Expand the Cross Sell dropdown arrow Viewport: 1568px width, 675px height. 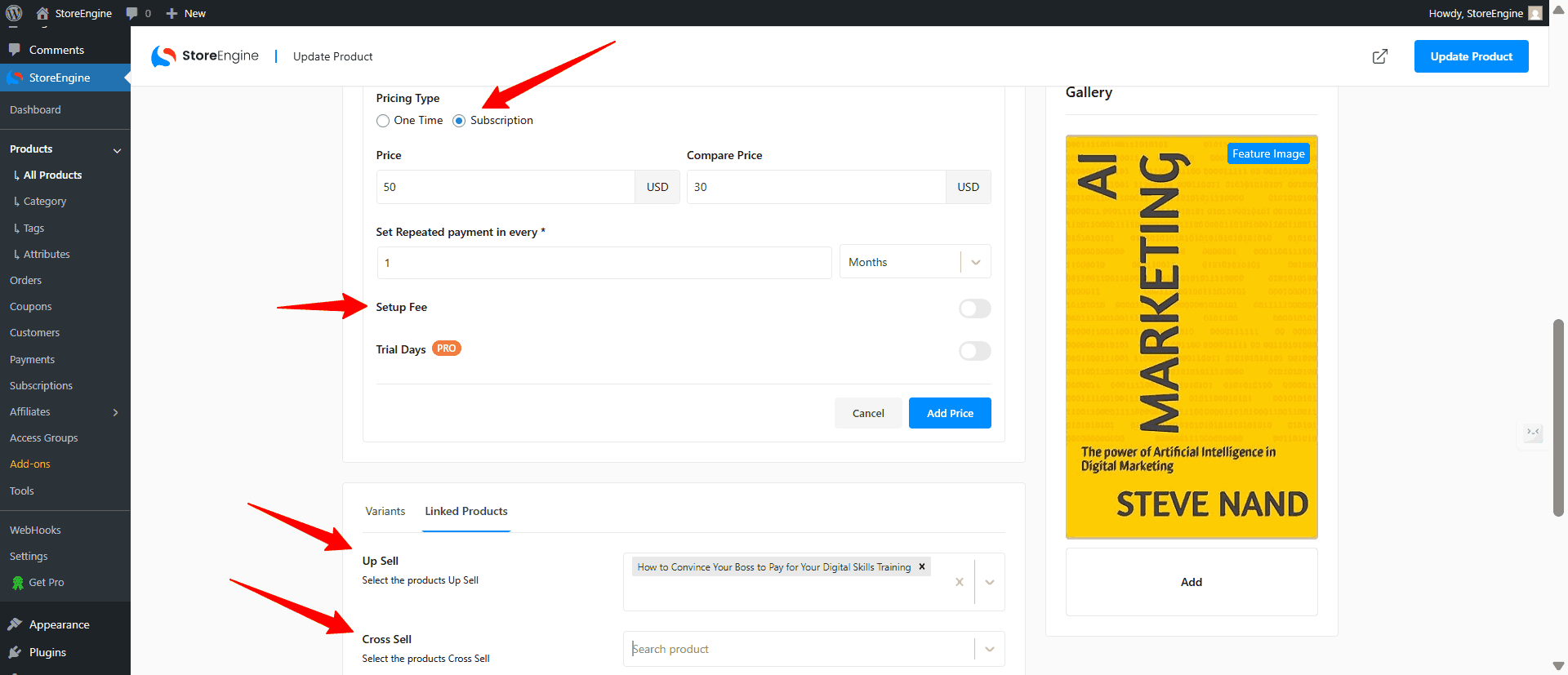990,649
